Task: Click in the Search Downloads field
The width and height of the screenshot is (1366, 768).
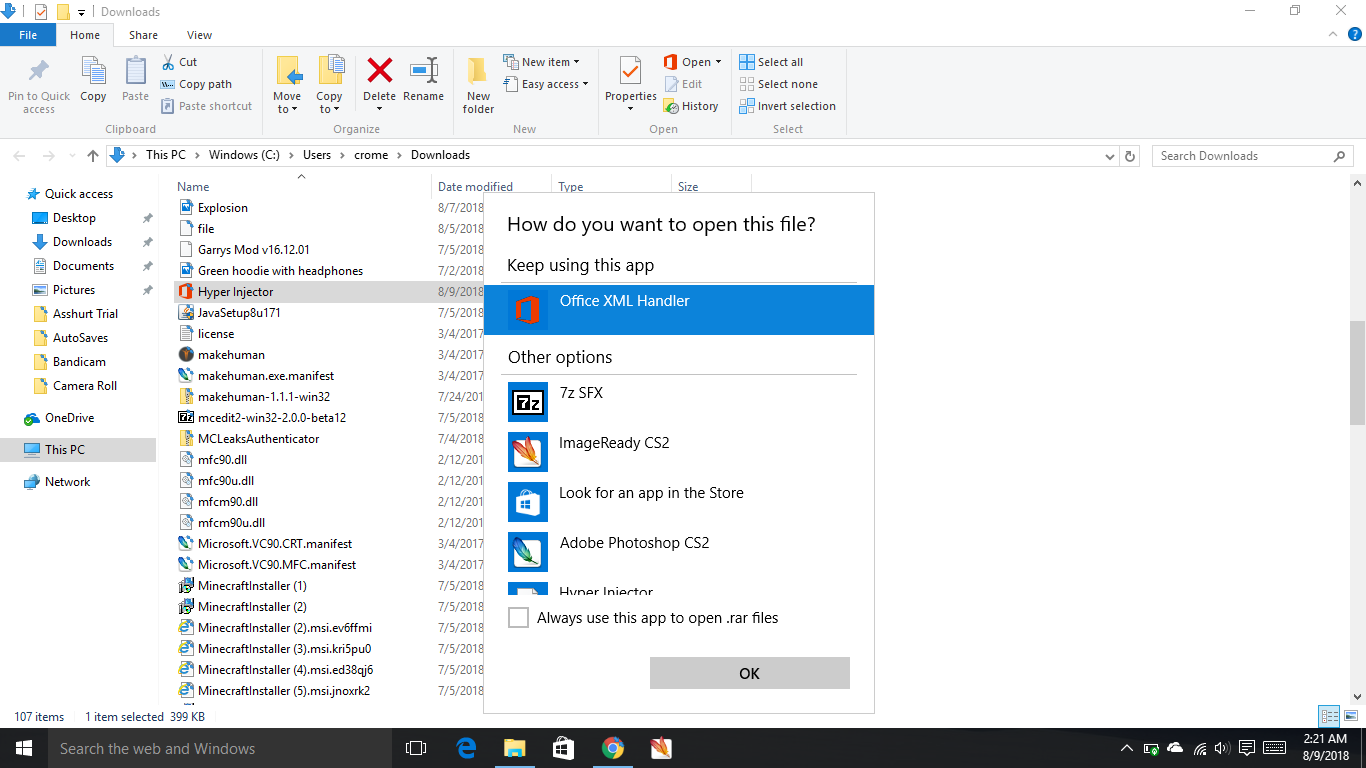Action: tap(1252, 156)
